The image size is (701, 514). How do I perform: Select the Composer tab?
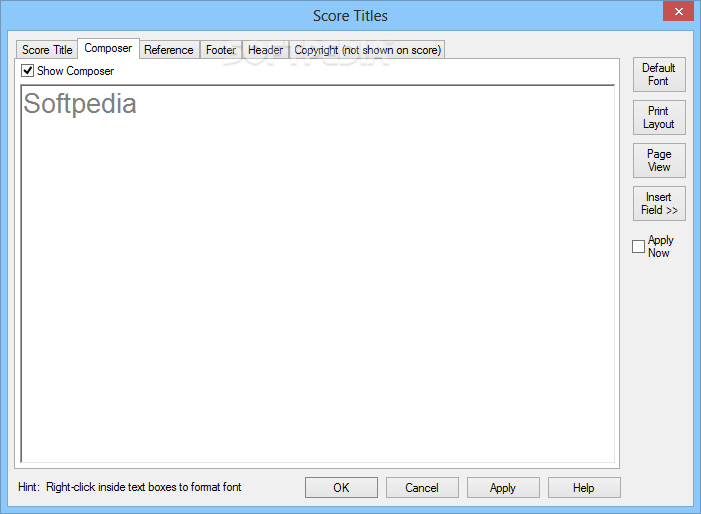click(108, 48)
